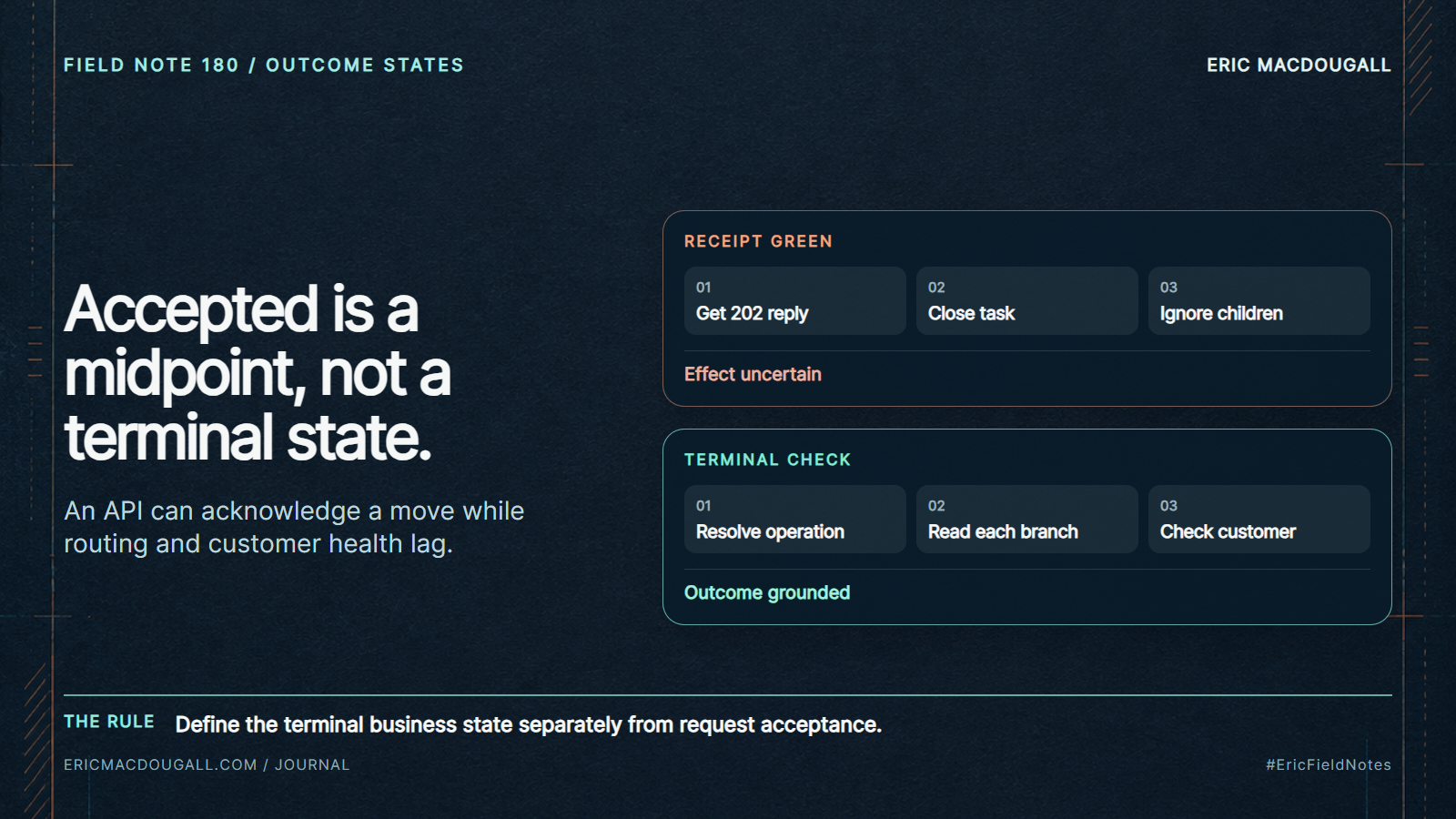This screenshot has width=1456, height=819.
Task: Select the 'Check customer' step card
Action: [1259, 519]
